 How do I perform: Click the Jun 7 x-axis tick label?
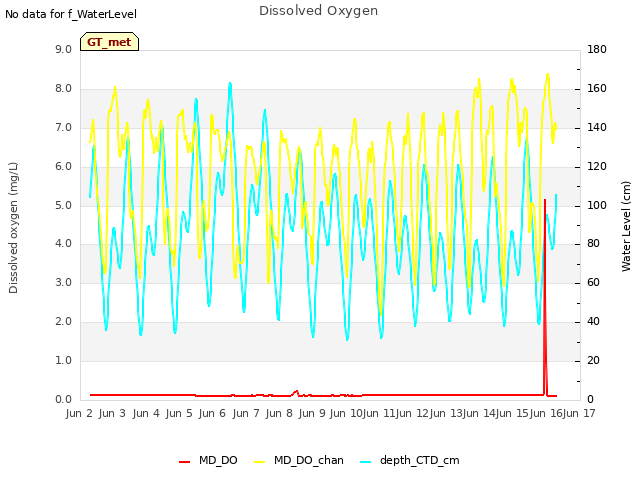(x=246, y=413)
